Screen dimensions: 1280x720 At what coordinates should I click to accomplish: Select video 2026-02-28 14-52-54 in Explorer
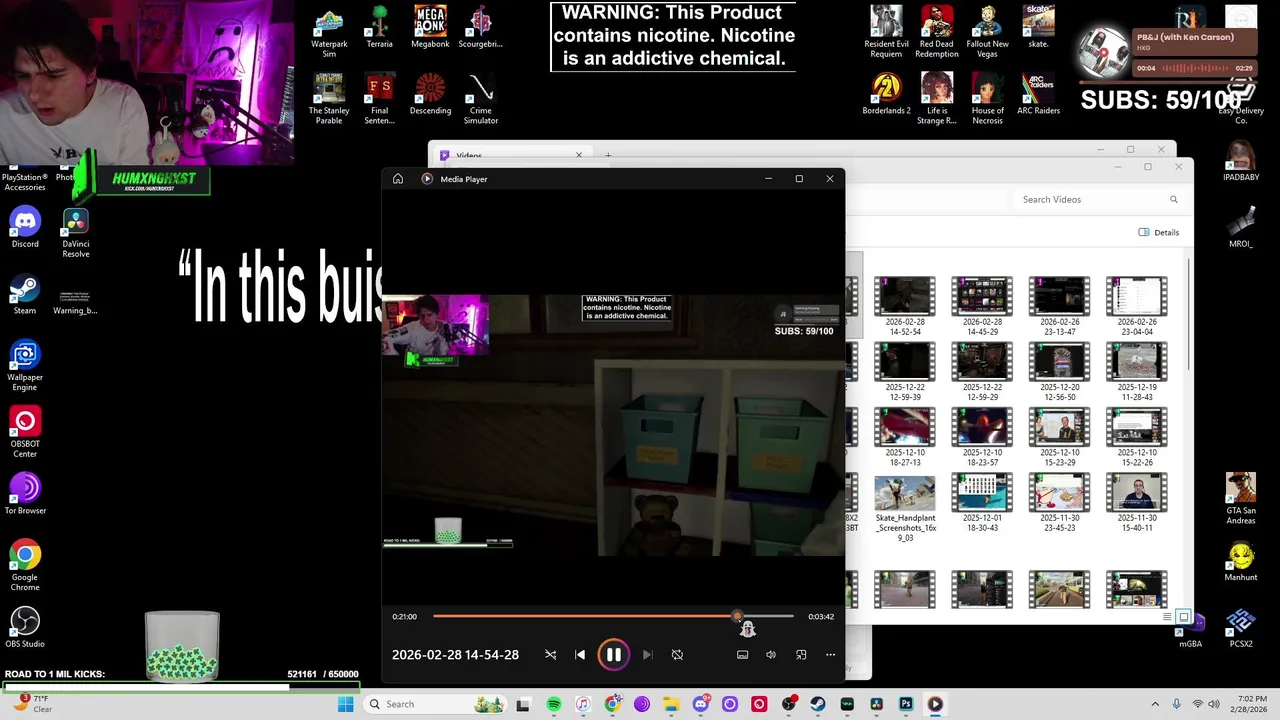pos(905,306)
